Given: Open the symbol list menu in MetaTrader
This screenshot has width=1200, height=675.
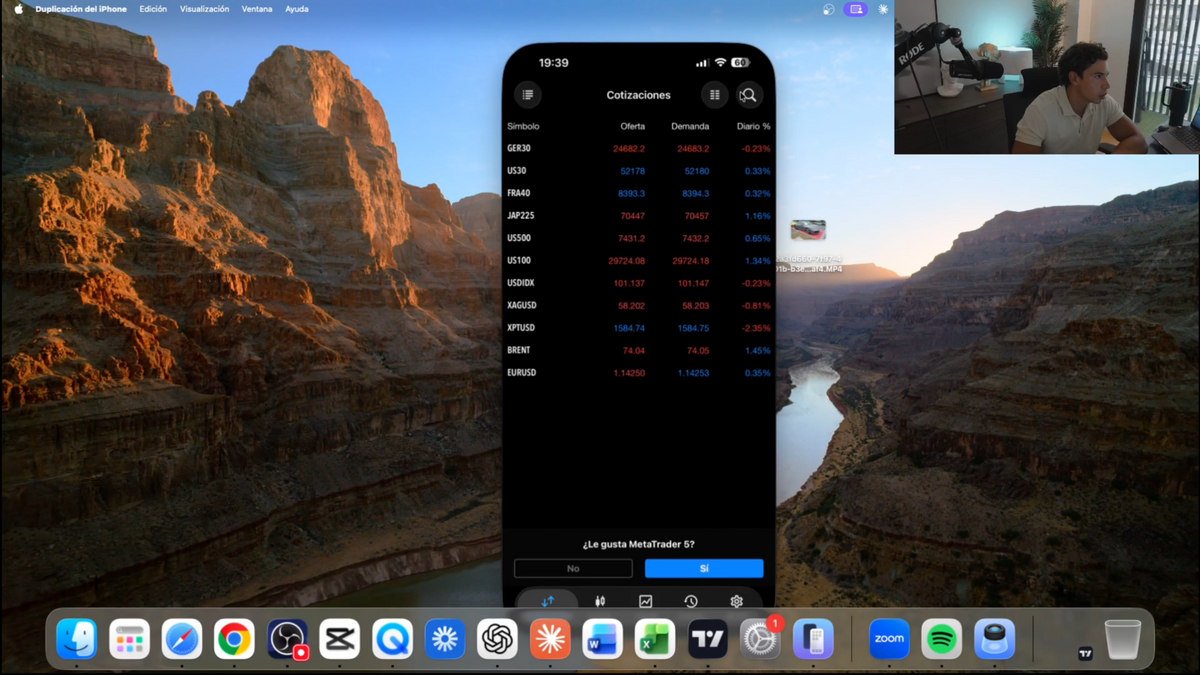Looking at the screenshot, I should point(528,95).
